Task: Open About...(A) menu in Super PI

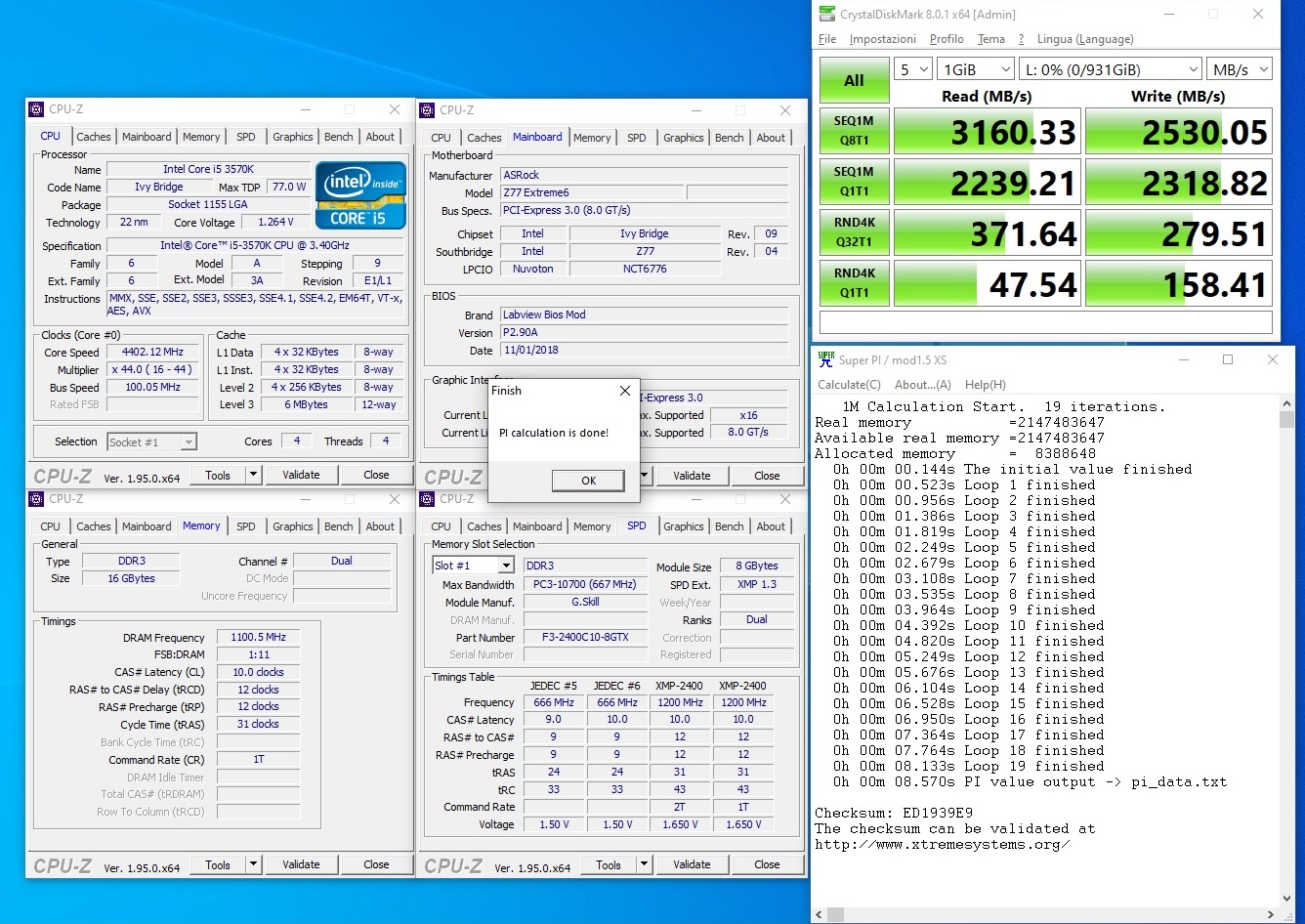Action: [x=923, y=385]
